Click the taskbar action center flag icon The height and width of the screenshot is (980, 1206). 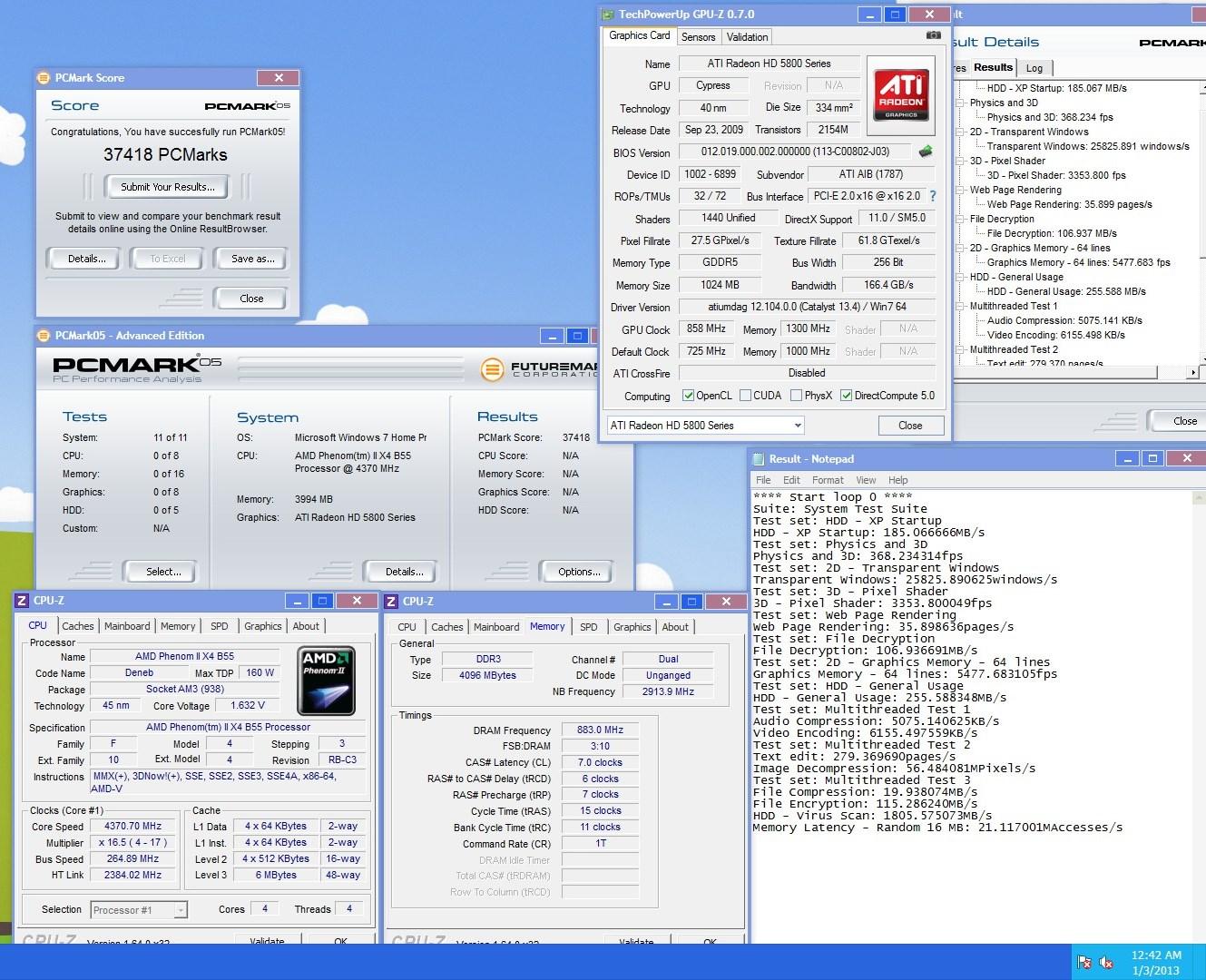click(1083, 962)
